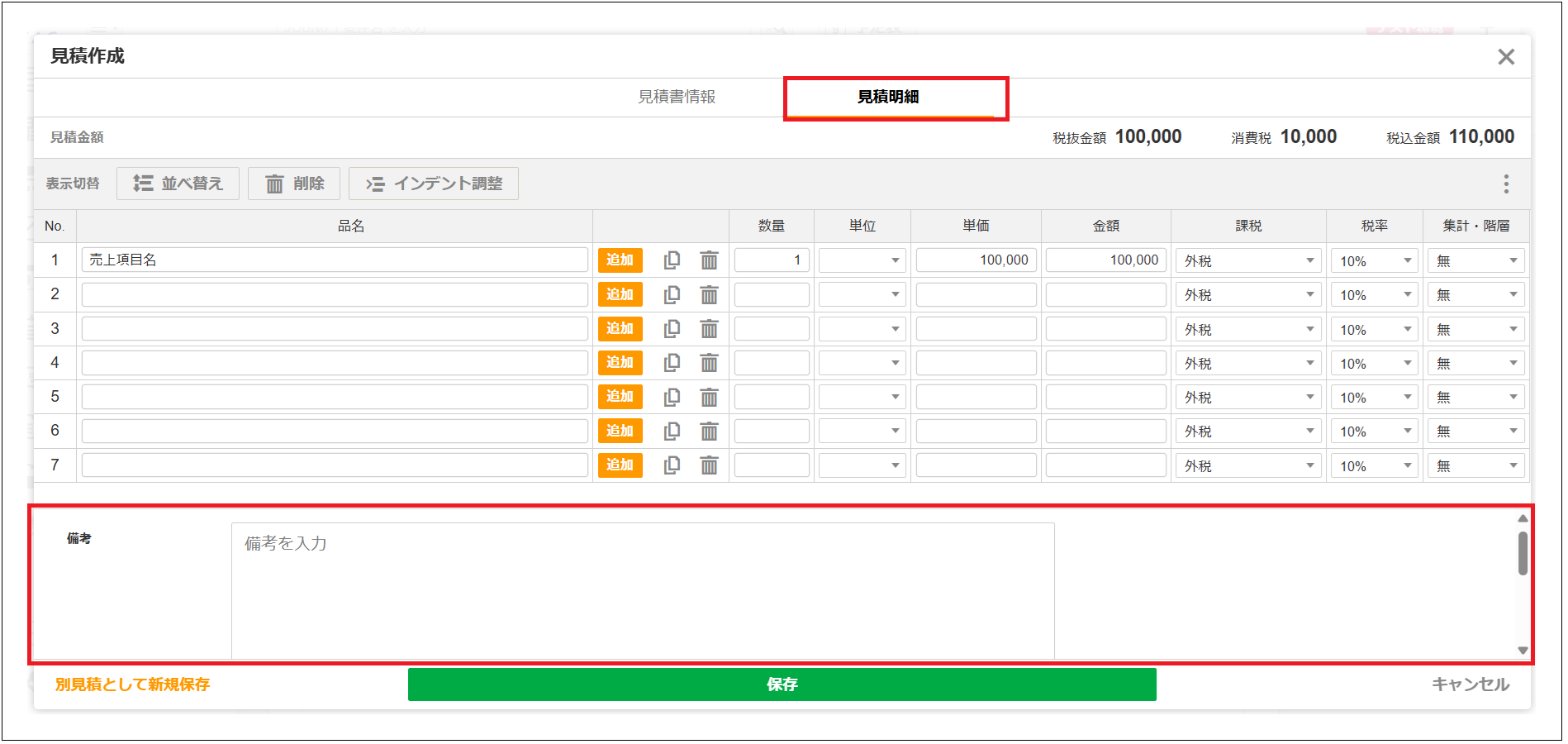Viewport: 1568px width, 744px height.
Task: Click the remarks area scrollbar thumb
Action: (1523, 553)
